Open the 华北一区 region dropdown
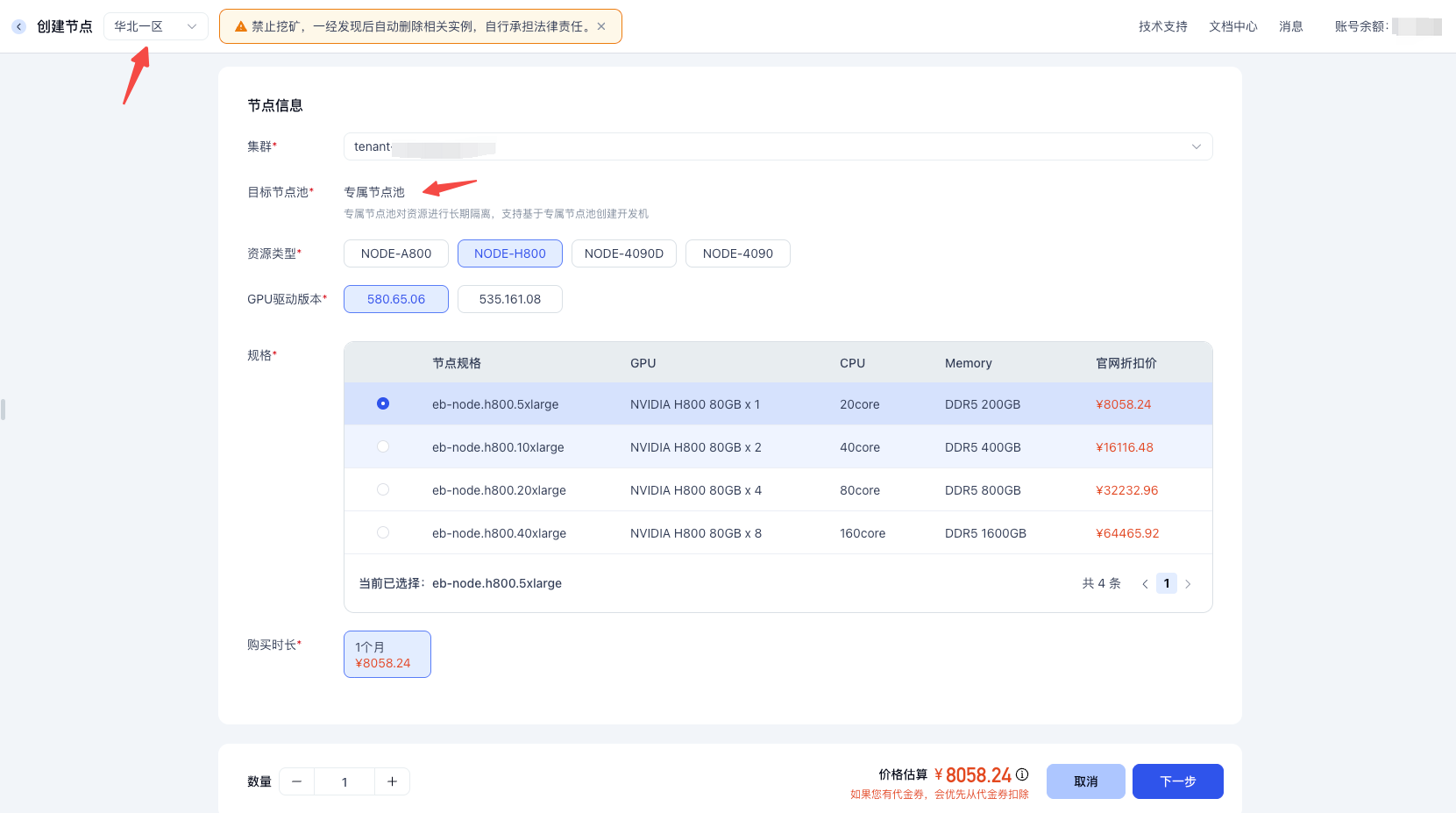1456x813 pixels. (x=155, y=26)
